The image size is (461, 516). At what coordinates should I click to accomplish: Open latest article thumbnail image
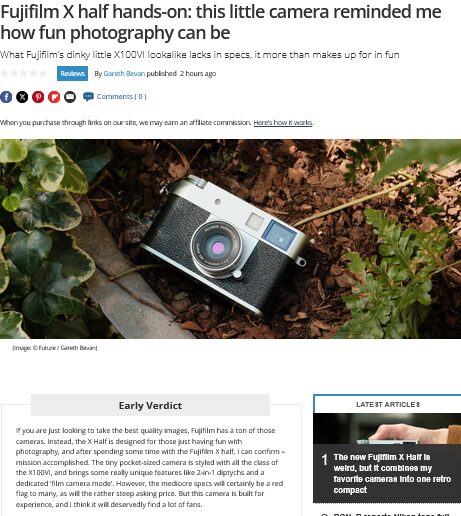(387, 429)
